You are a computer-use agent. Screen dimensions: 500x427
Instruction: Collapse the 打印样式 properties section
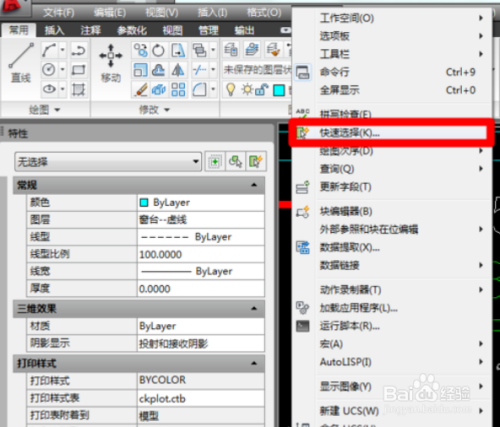tap(254, 363)
